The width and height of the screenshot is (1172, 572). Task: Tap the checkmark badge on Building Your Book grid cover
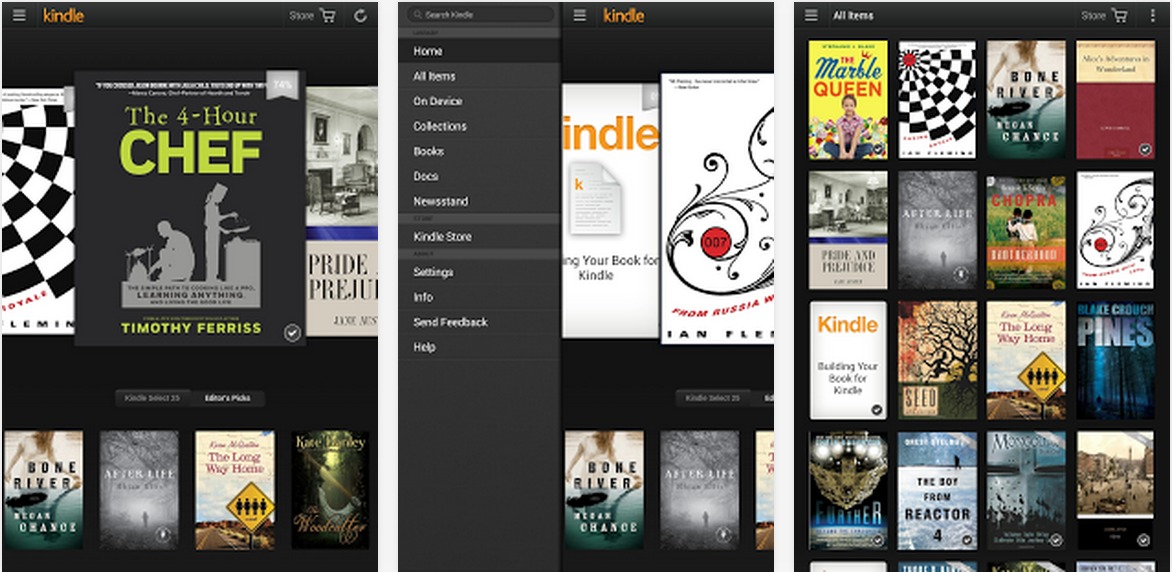(877, 410)
